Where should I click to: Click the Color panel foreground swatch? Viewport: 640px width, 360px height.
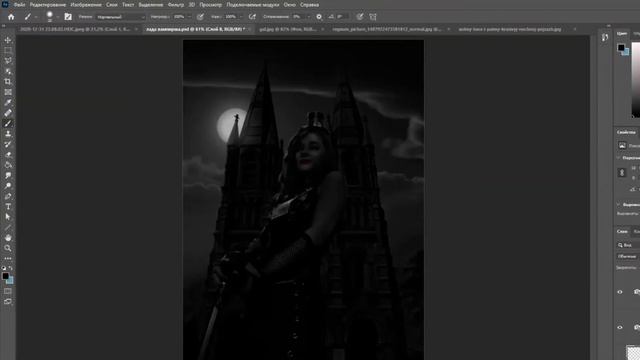(x=621, y=47)
